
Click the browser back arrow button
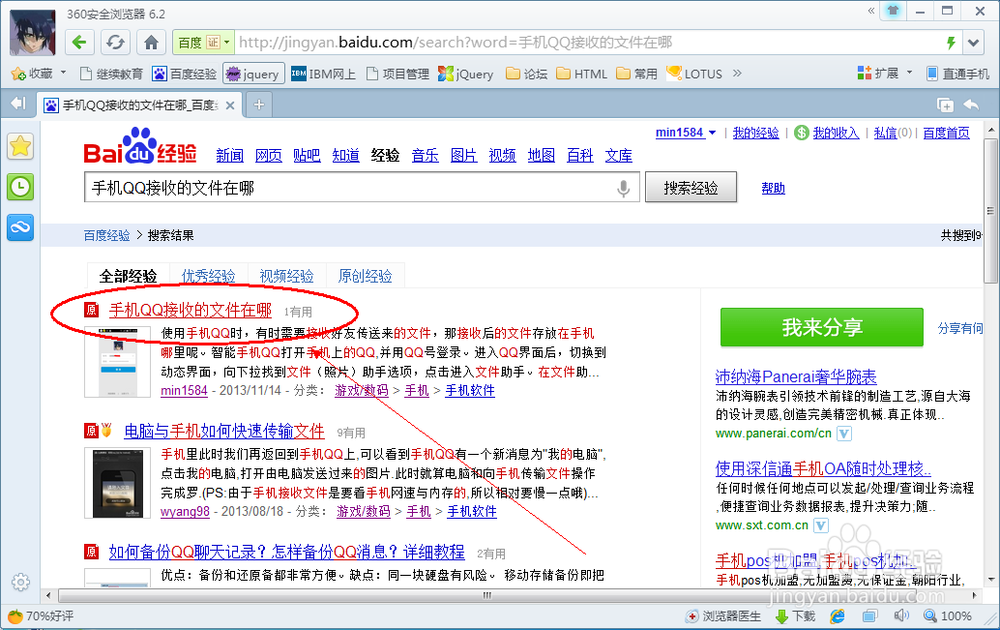tap(80, 43)
